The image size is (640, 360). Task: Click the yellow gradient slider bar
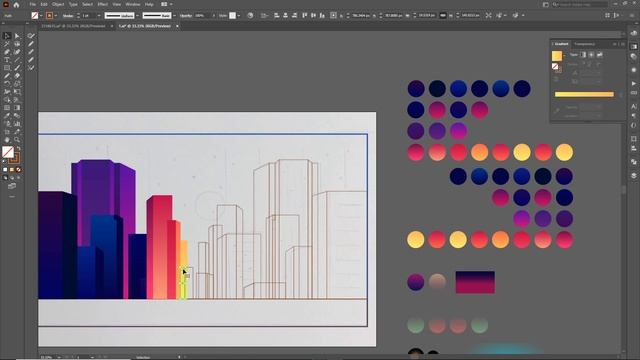(x=584, y=94)
